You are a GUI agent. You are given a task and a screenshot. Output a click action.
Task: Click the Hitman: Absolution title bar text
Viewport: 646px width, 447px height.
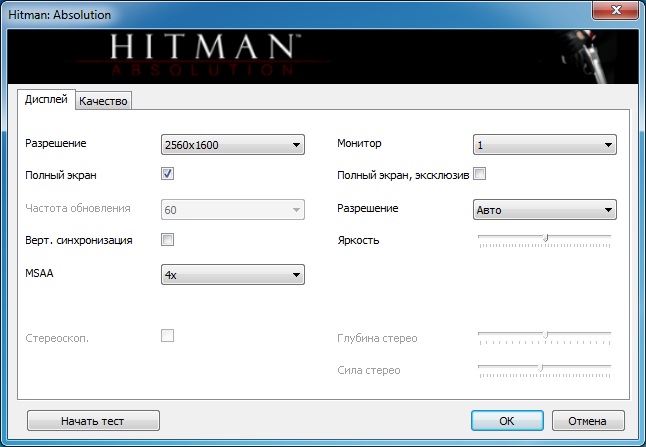(x=60, y=15)
